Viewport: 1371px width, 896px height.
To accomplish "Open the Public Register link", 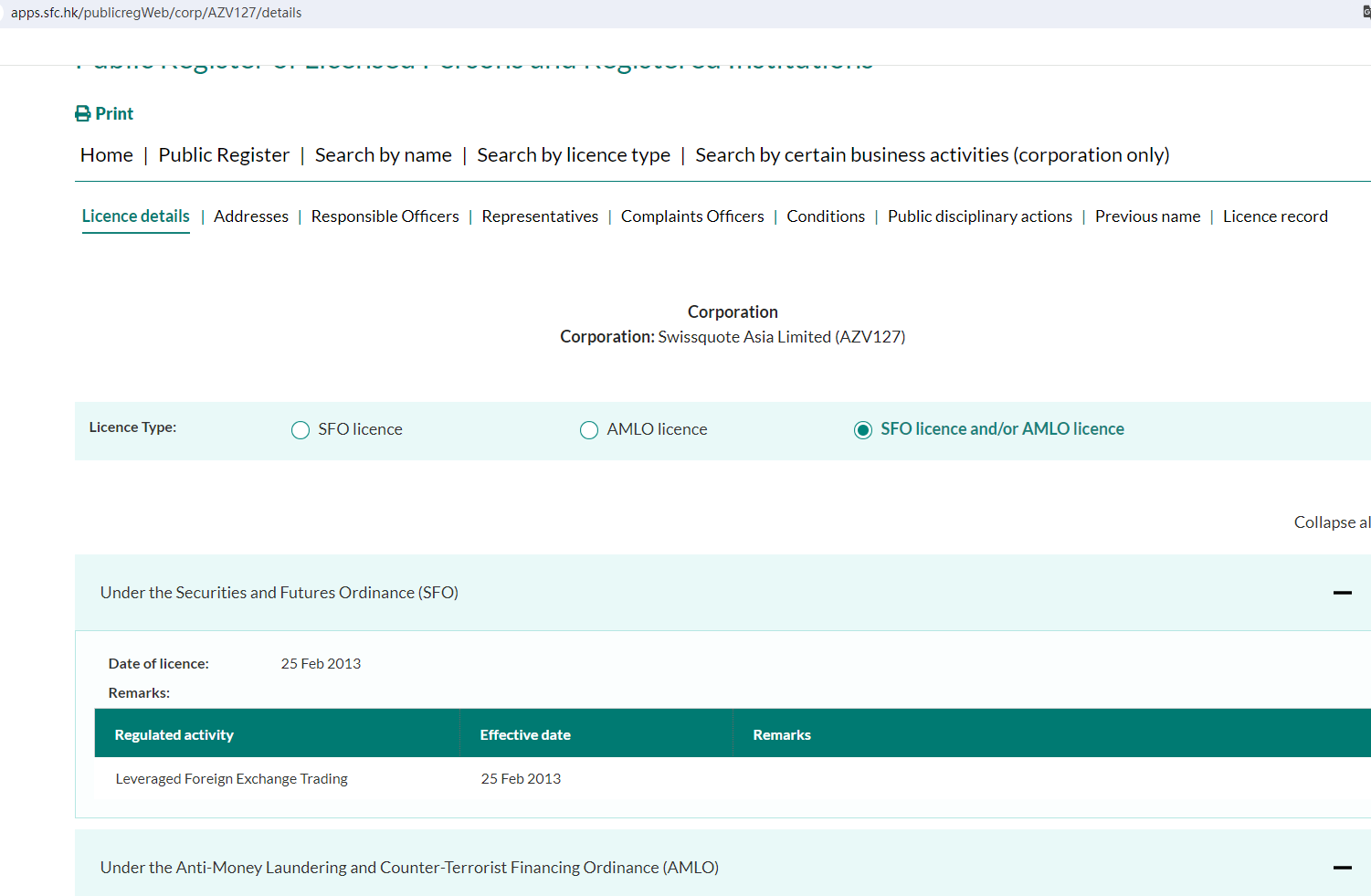I will (x=224, y=155).
